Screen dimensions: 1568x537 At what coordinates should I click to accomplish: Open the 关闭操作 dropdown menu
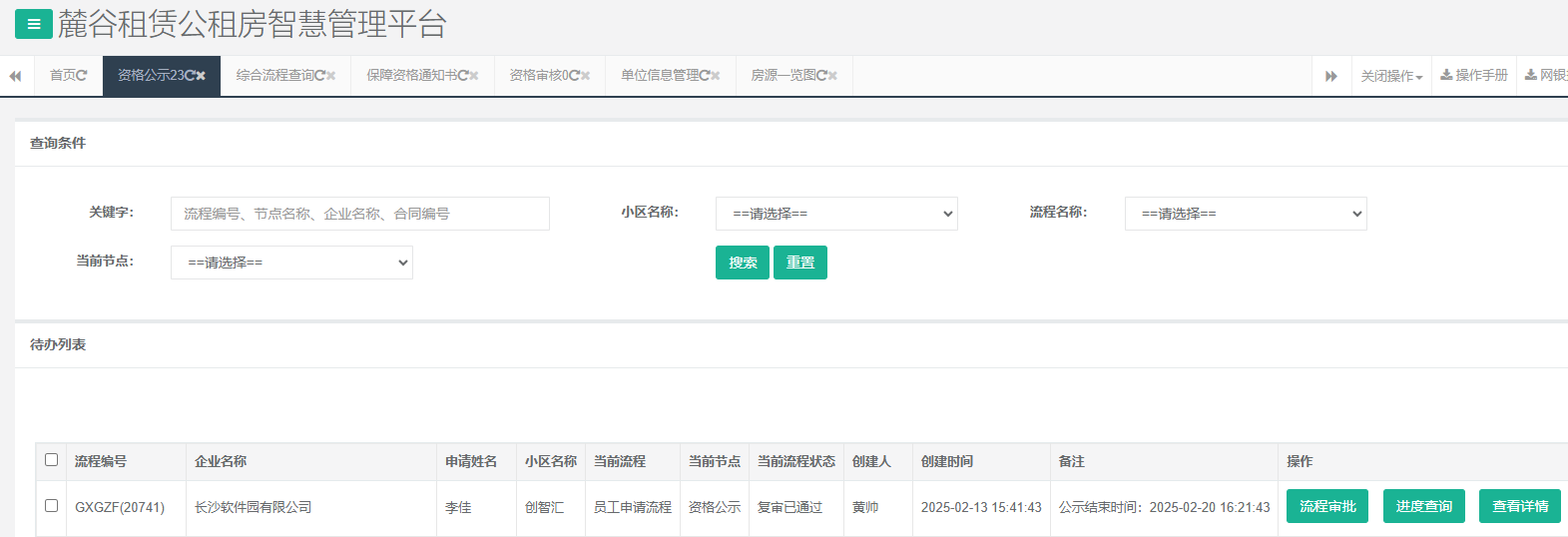1390,76
